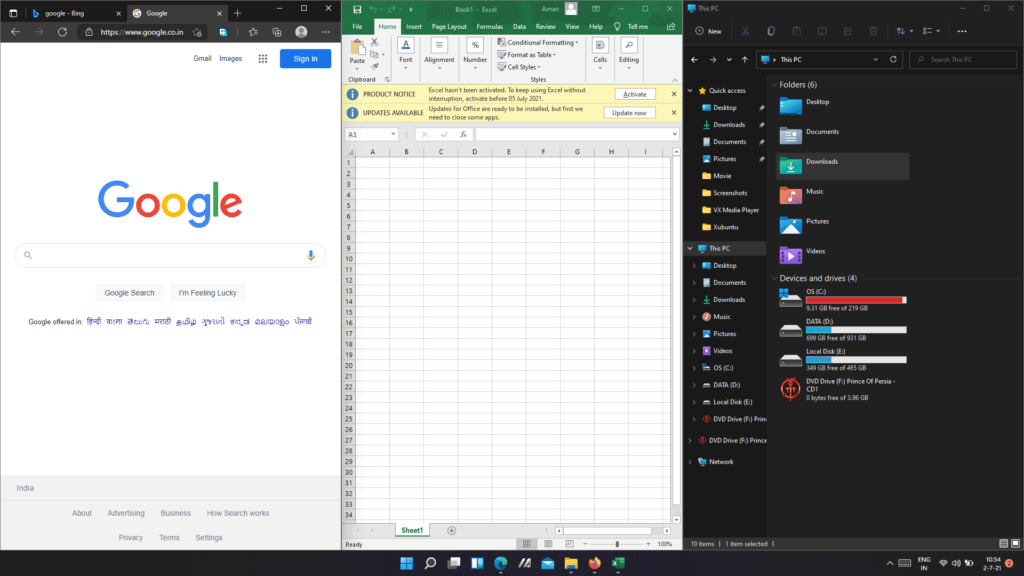Screen dimensions: 1024x576
Task: Save the workbook using Excel's save icon
Action: pos(357,9)
